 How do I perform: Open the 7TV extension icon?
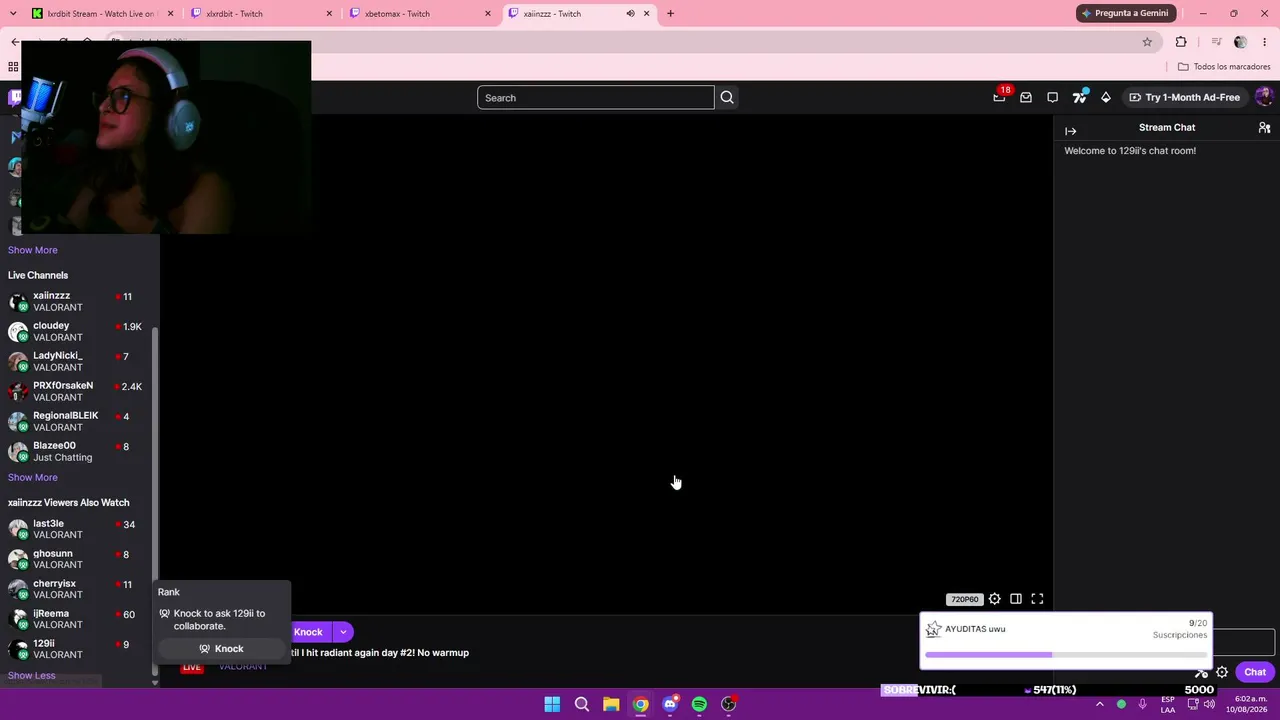pos(1079,97)
